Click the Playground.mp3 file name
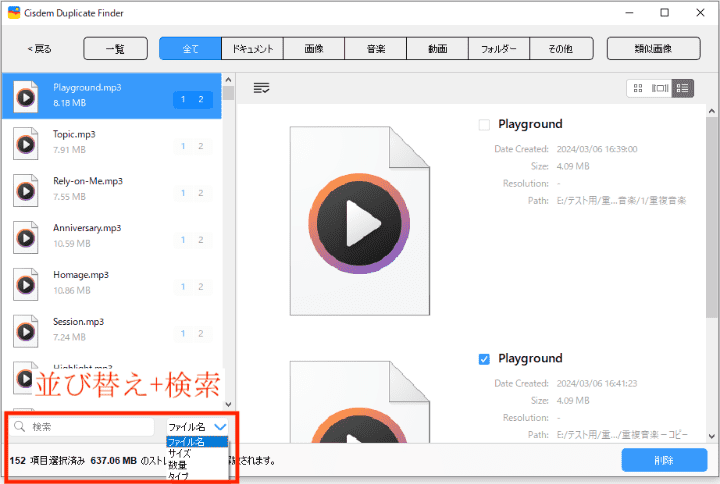Screen dimensions: 720x484 pos(87,87)
